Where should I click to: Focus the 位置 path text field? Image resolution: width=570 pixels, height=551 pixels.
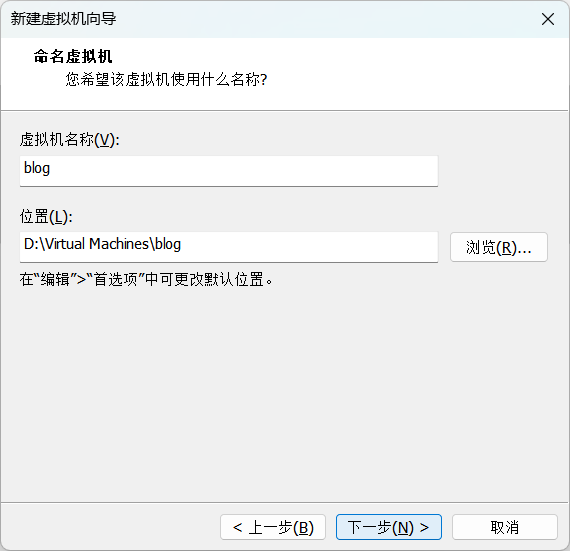point(229,247)
